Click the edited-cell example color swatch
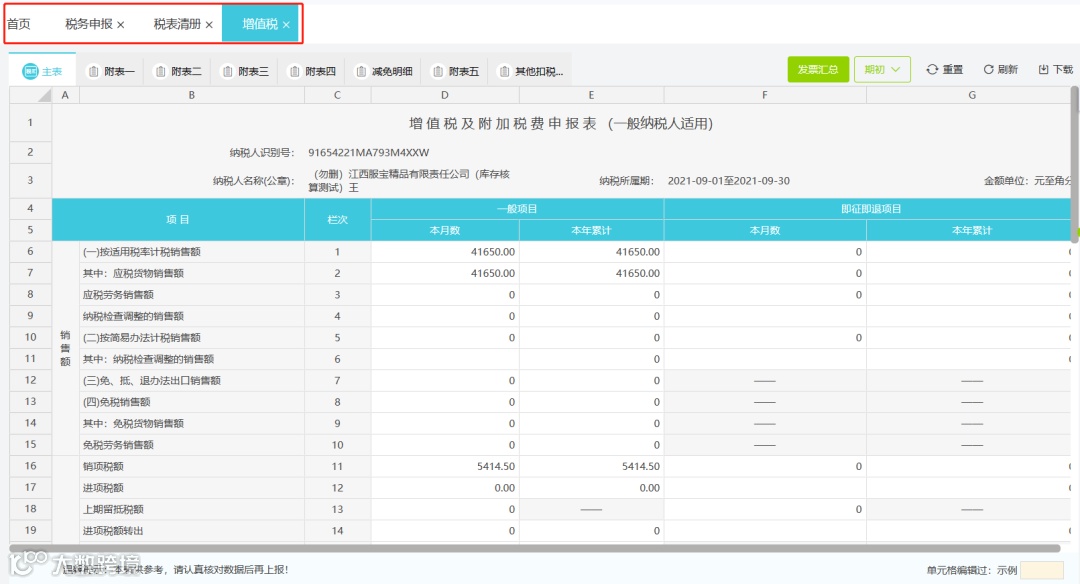 pos(1042,570)
